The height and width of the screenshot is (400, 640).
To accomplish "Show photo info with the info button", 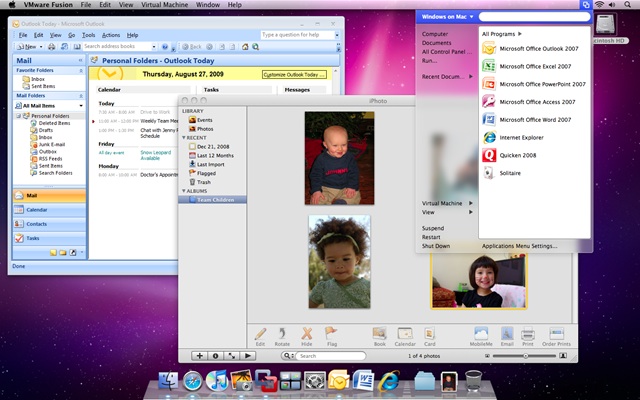I will tap(216, 356).
